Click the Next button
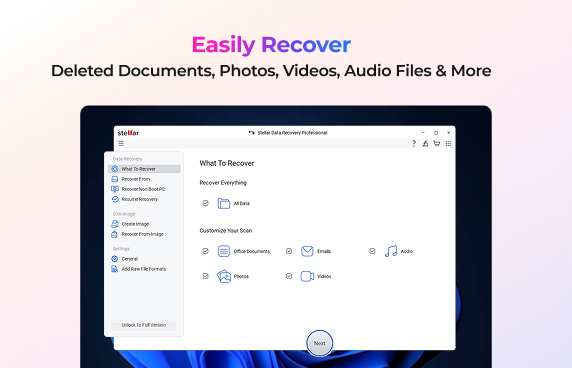Screen dimensions: 572x368 coord(320,343)
